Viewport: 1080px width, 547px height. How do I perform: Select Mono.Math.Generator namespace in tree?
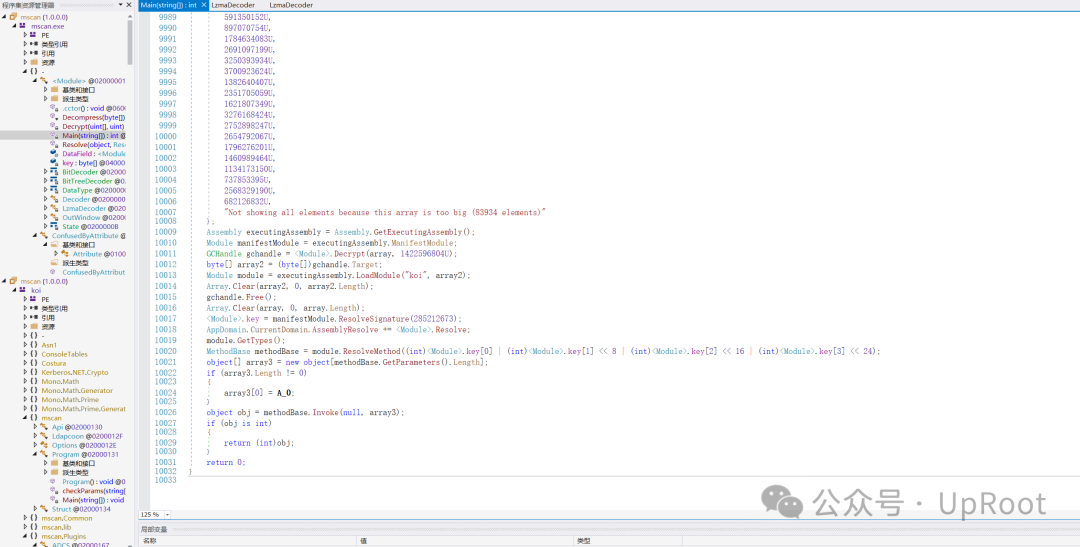76,391
